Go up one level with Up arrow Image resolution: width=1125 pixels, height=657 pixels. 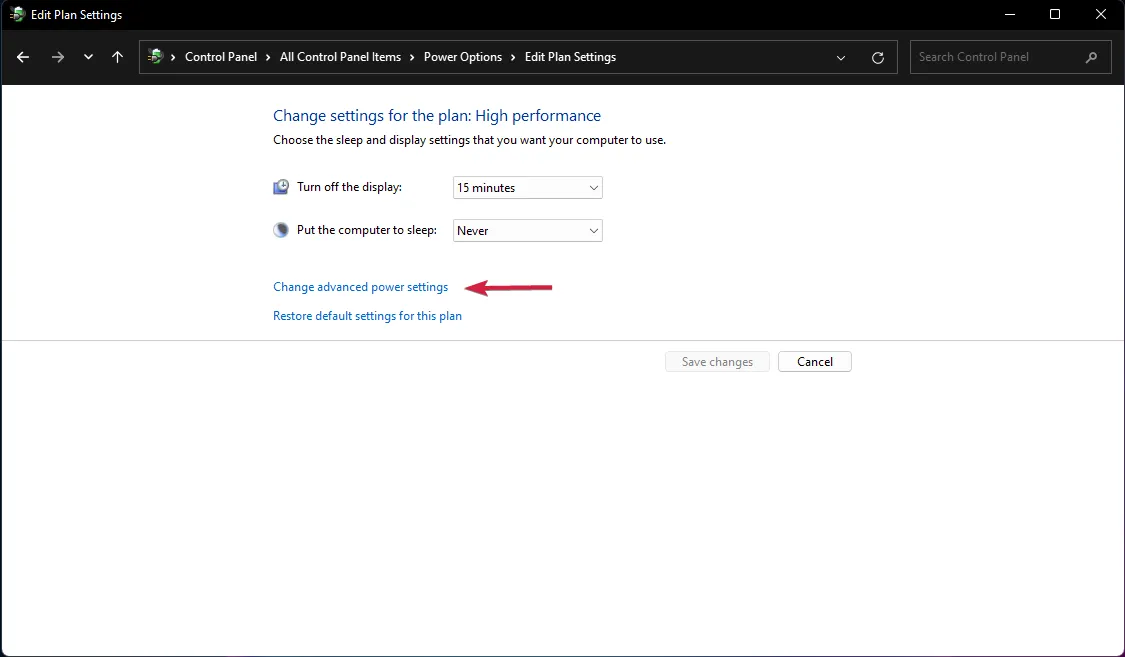(x=118, y=57)
